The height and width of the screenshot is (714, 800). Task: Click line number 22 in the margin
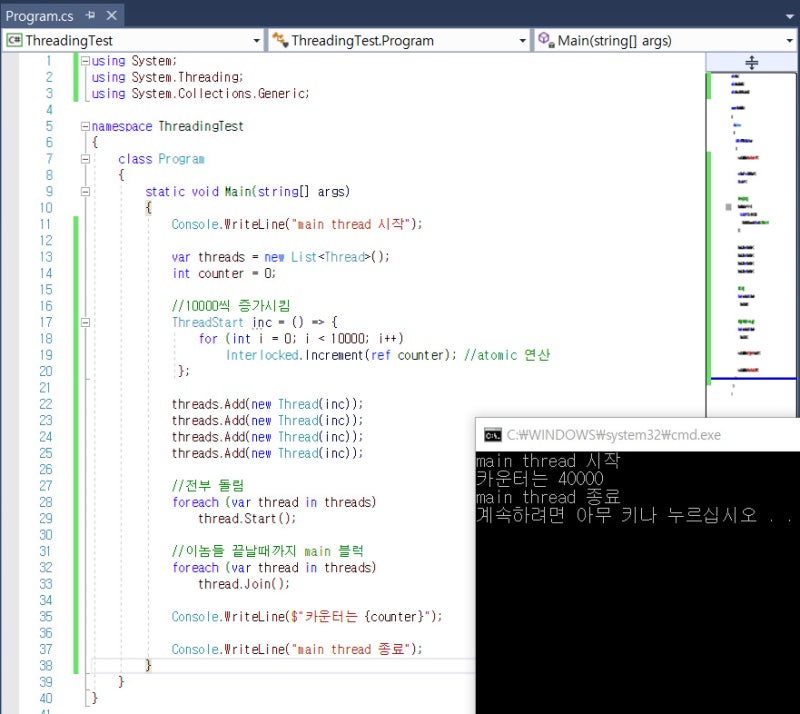pyautogui.click(x=45, y=404)
